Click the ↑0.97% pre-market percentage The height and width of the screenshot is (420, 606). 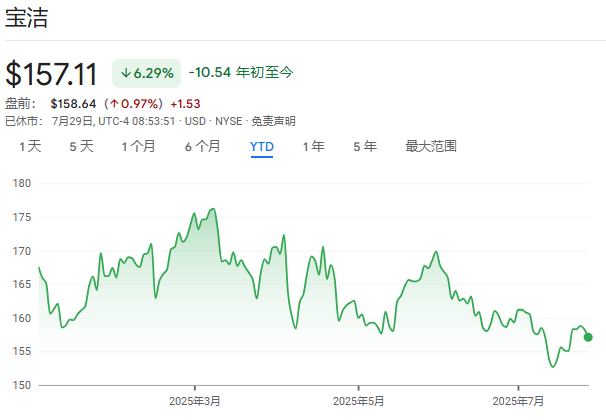134,104
